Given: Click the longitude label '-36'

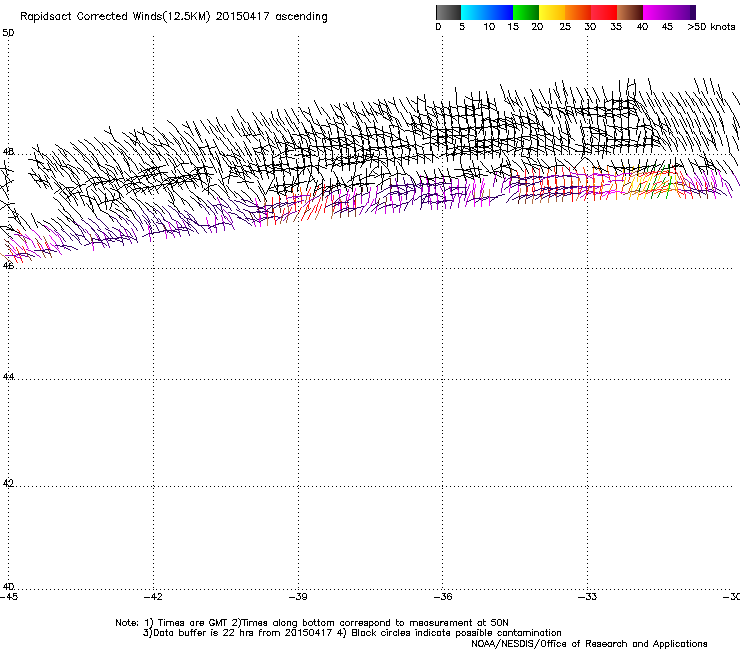Looking at the screenshot, I should pyautogui.click(x=443, y=597).
